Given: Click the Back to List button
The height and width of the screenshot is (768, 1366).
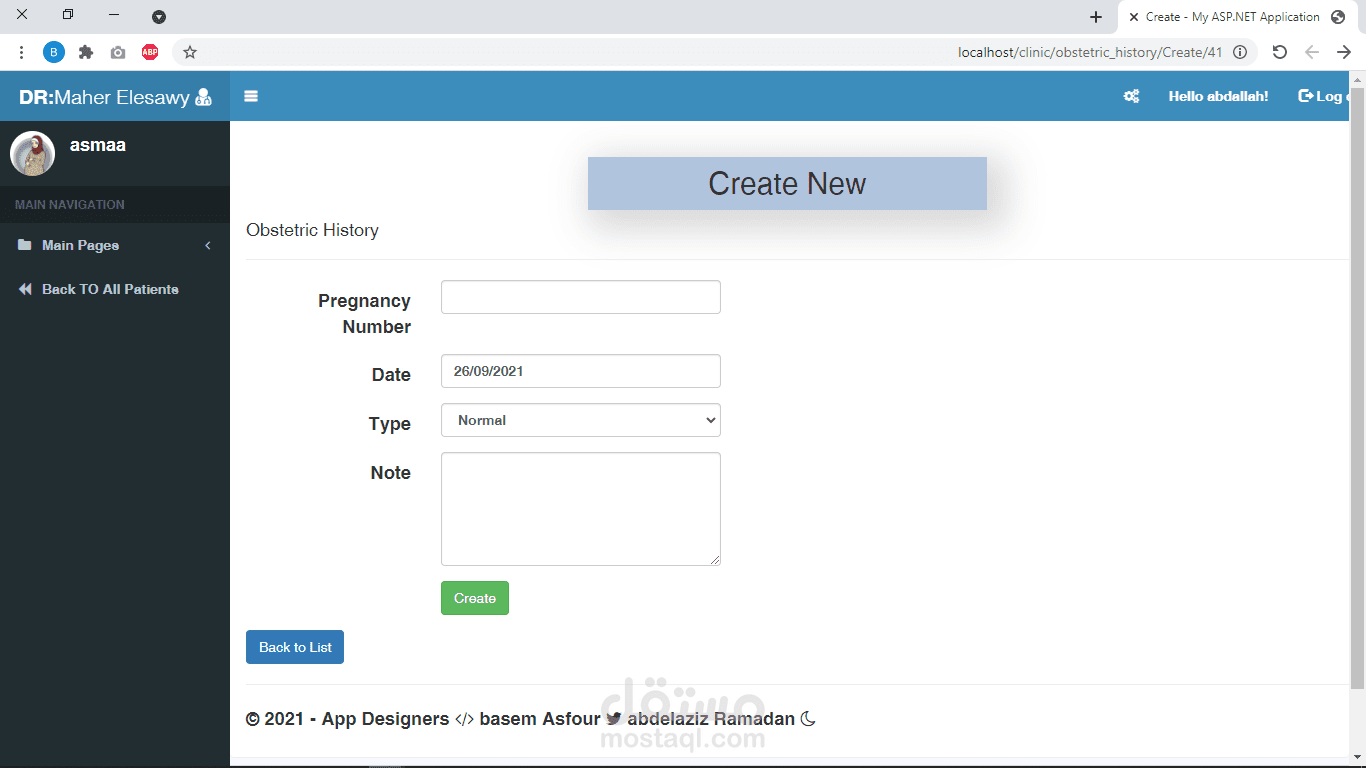Looking at the screenshot, I should (x=295, y=647).
